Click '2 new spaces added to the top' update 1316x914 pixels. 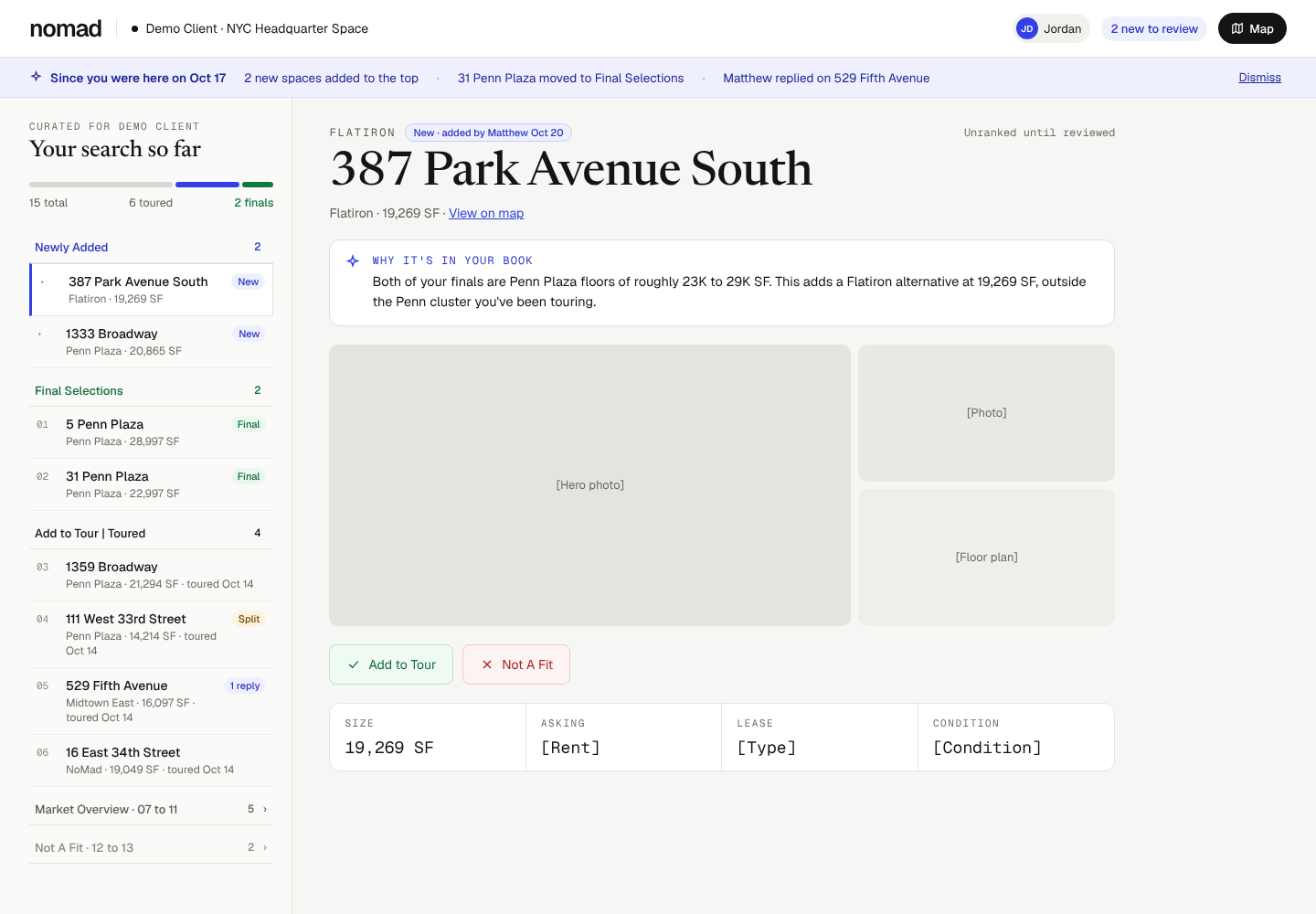pos(331,78)
